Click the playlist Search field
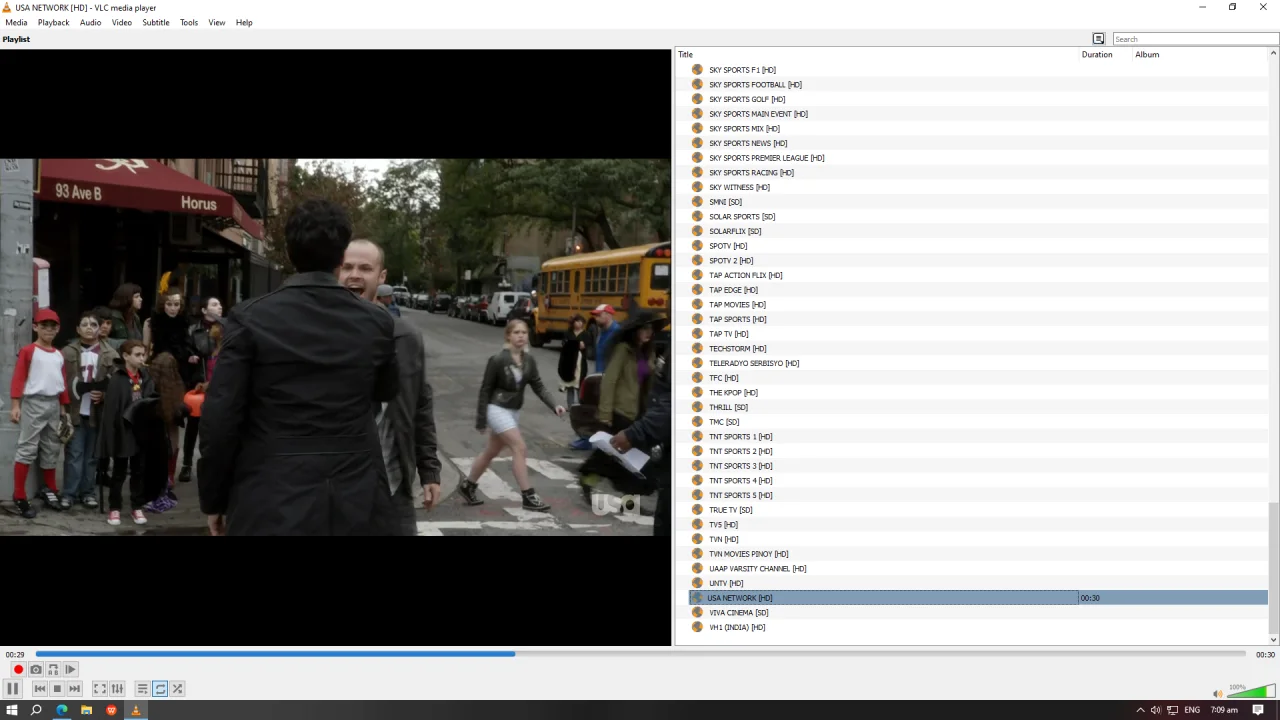This screenshot has width=1280, height=720. (1195, 39)
